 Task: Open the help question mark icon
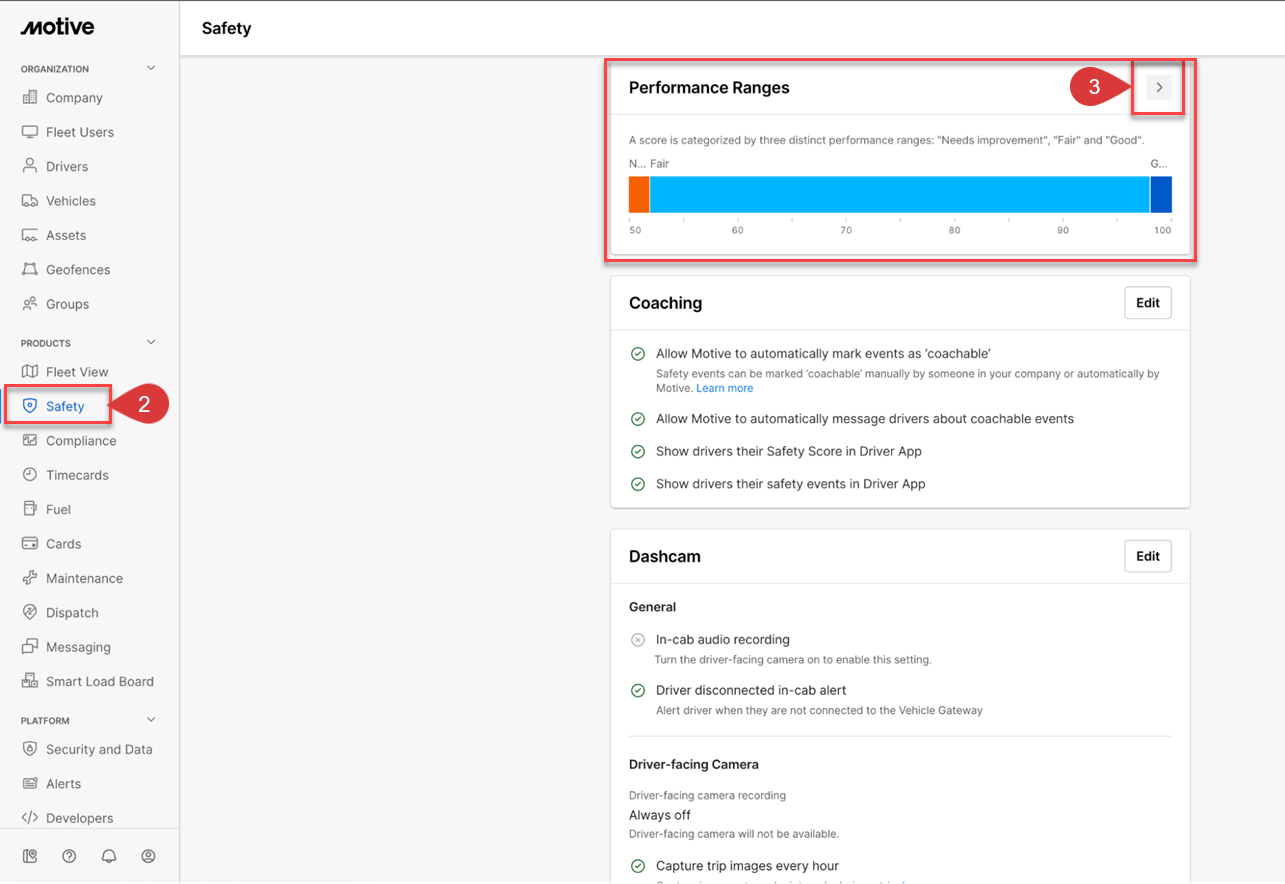click(69, 856)
